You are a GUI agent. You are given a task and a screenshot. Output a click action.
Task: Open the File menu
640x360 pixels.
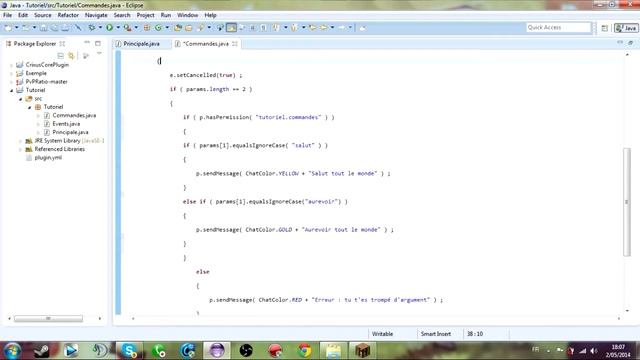point(7,15)
